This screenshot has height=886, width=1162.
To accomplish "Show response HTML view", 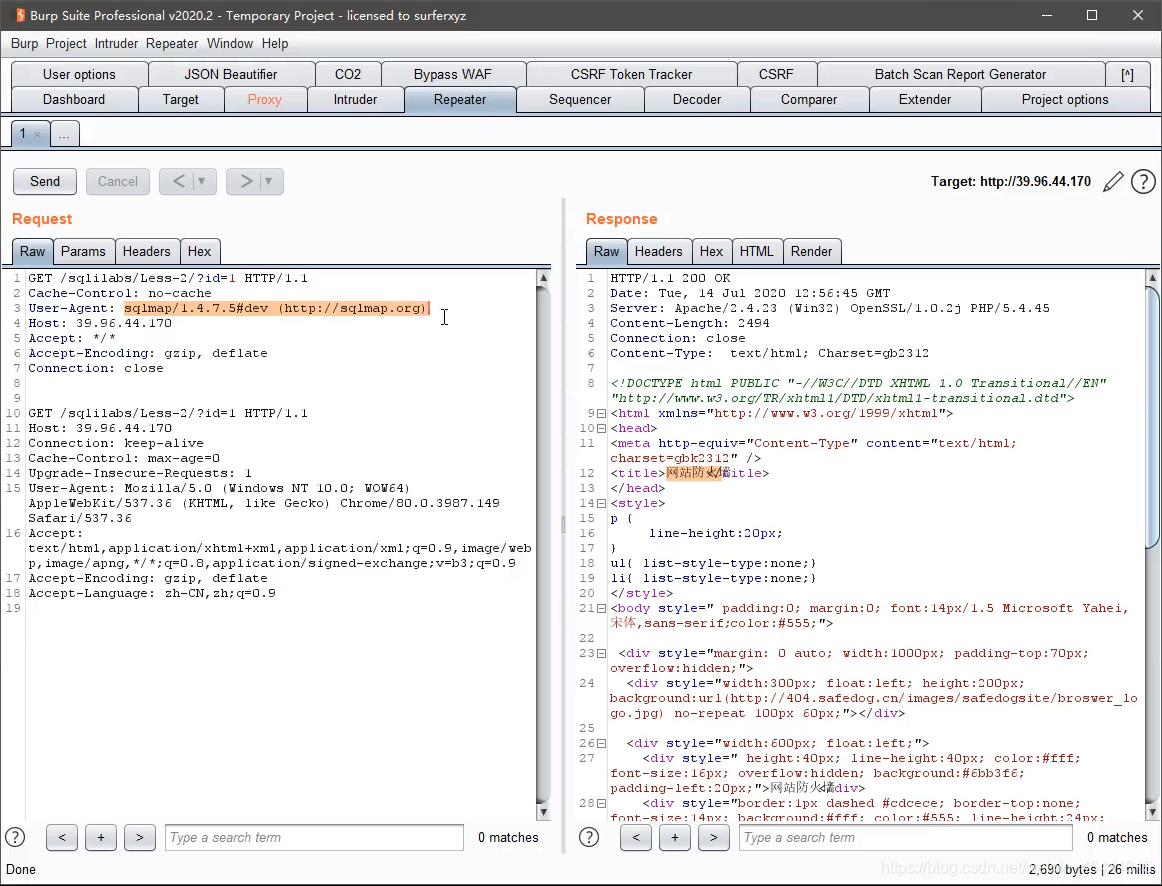I will [x=757, y=251].
